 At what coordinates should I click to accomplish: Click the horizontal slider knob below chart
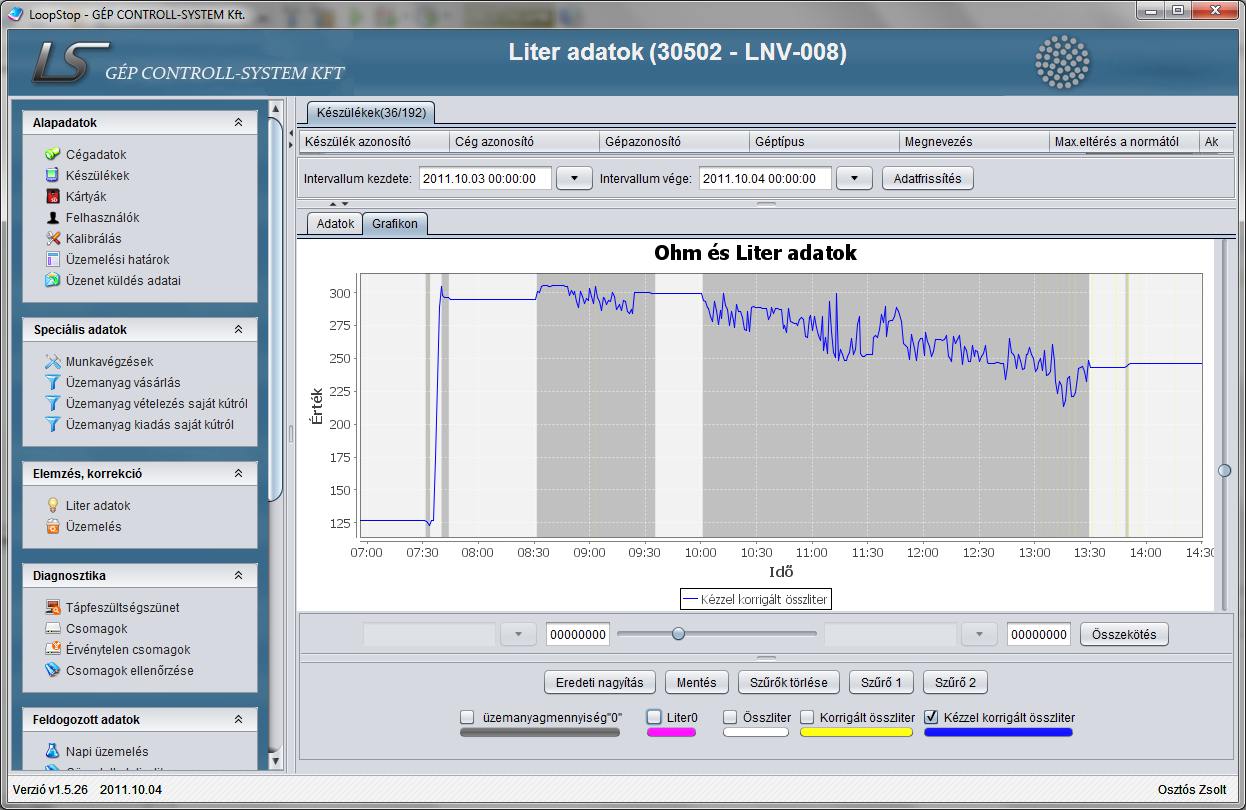coord(678,633)
